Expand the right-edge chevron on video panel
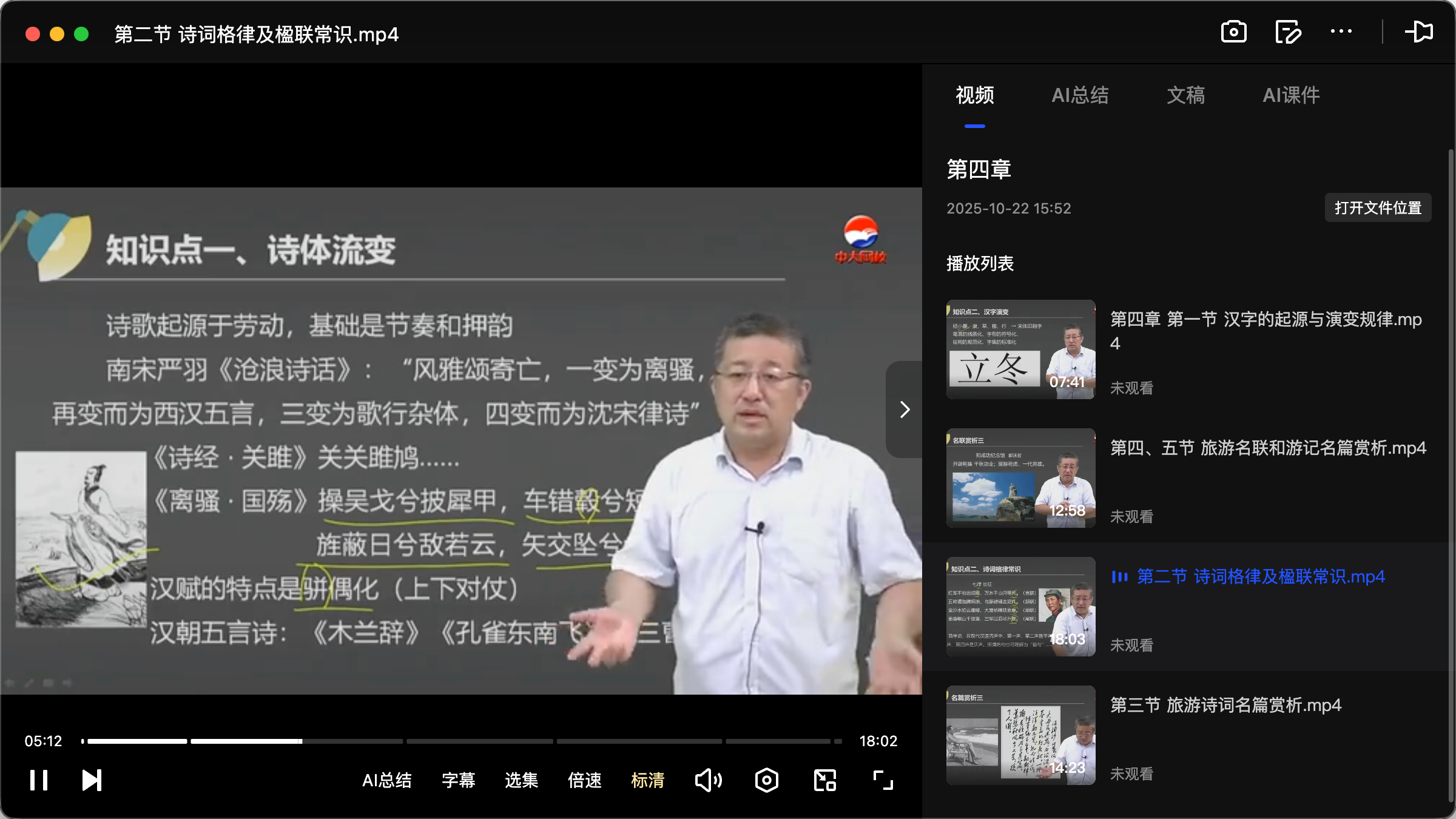This screenshot has height=819, width=1456. pyautogui.click(x=903, y=409)
